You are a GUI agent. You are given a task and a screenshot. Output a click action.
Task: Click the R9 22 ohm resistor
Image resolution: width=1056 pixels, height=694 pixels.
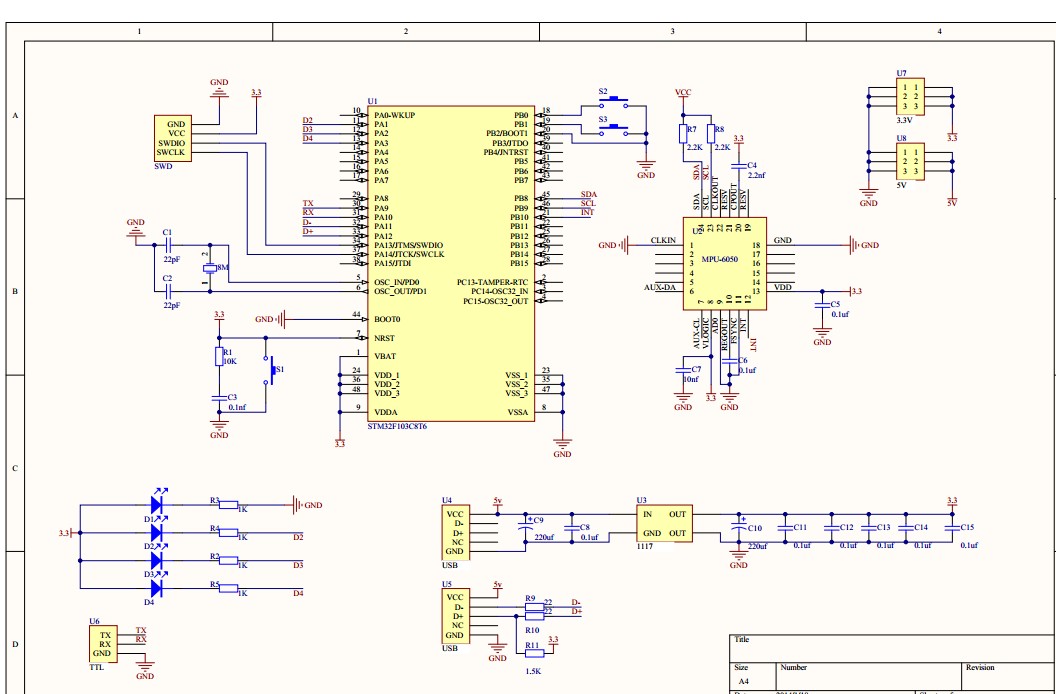pos(534,607)
